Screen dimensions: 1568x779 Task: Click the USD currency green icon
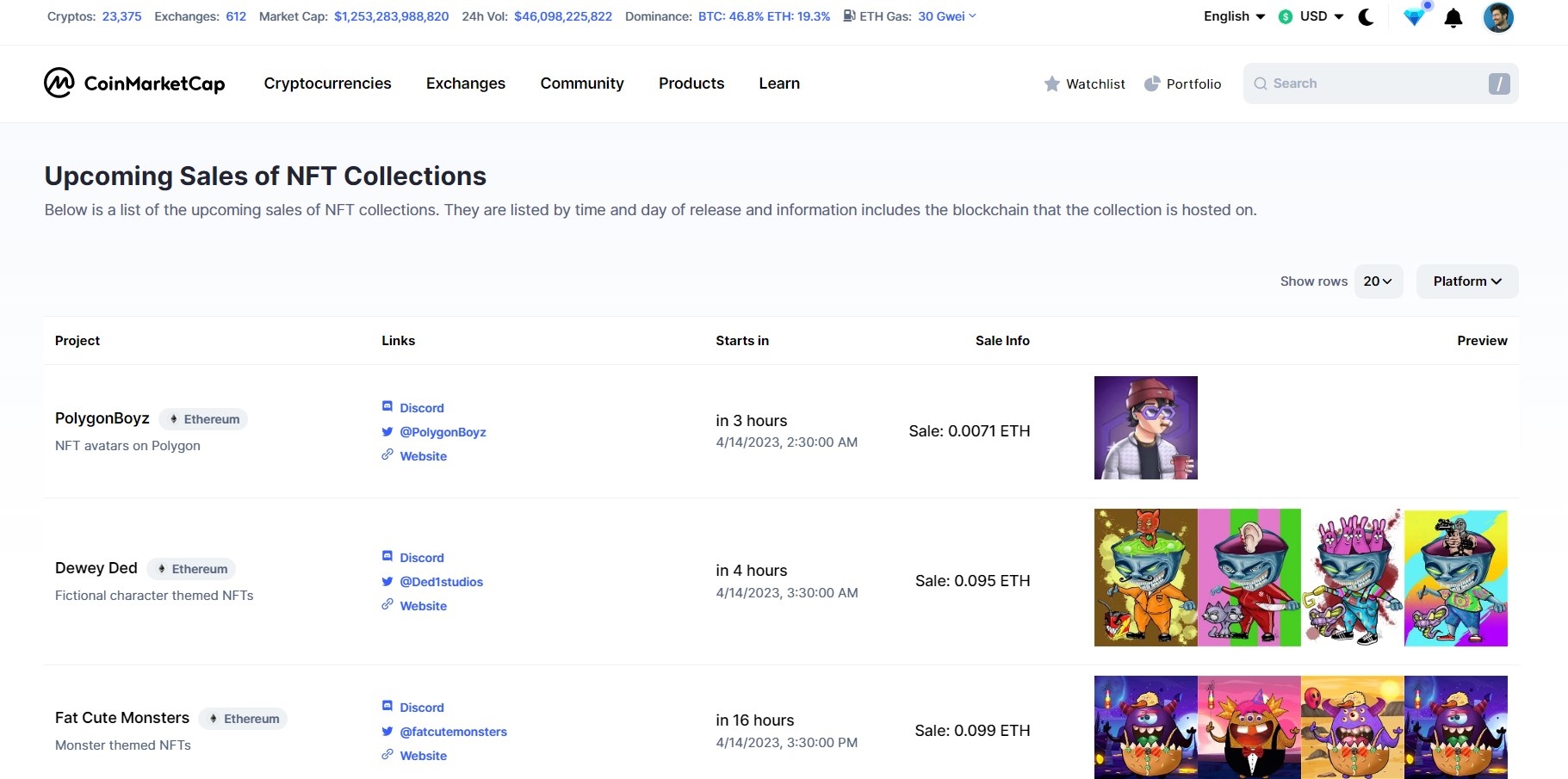tap(1286, 16)
